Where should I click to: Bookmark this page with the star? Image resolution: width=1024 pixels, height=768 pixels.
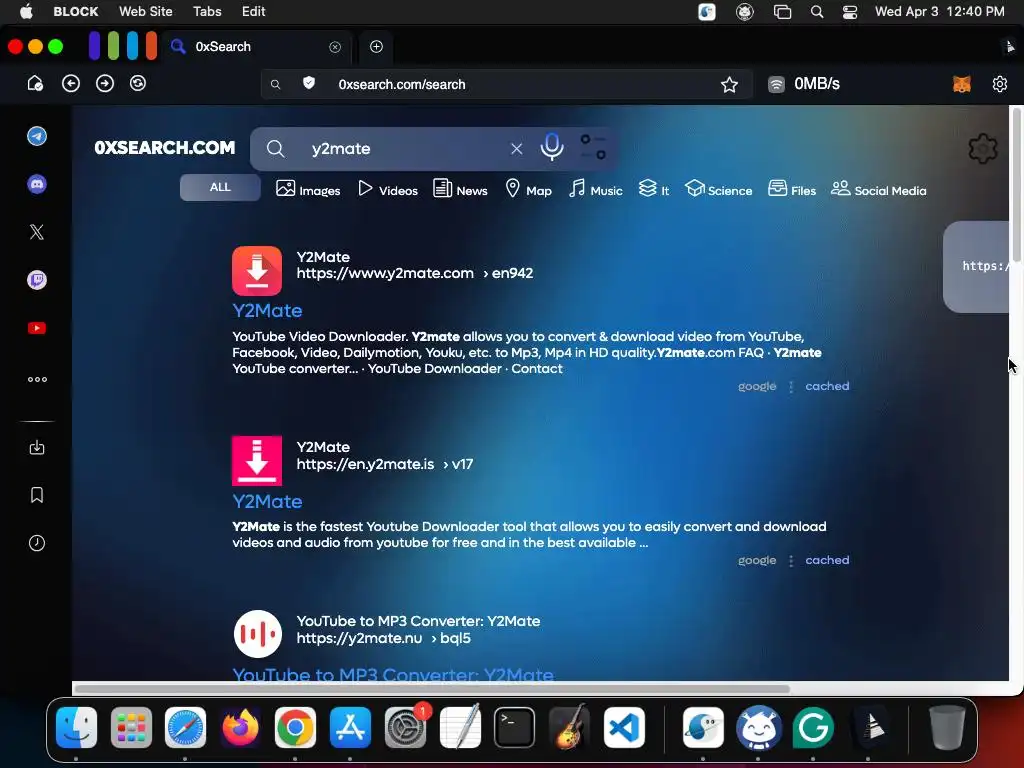(x=729, y=84)
